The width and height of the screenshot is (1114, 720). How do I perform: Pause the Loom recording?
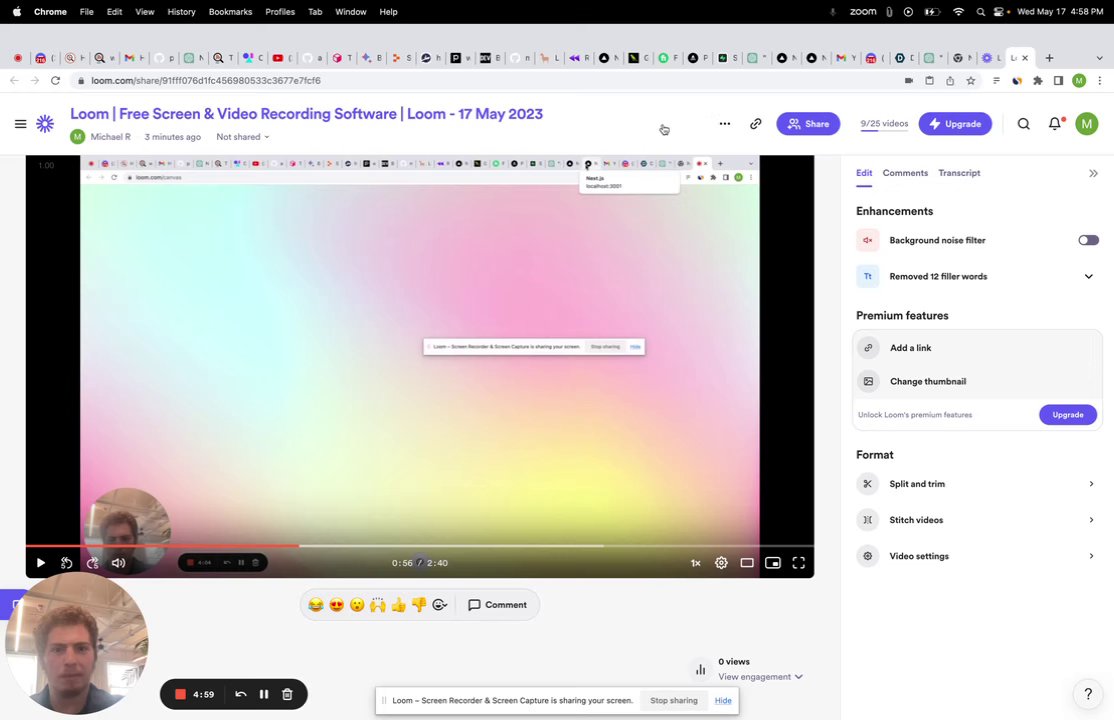coord(264,694)
